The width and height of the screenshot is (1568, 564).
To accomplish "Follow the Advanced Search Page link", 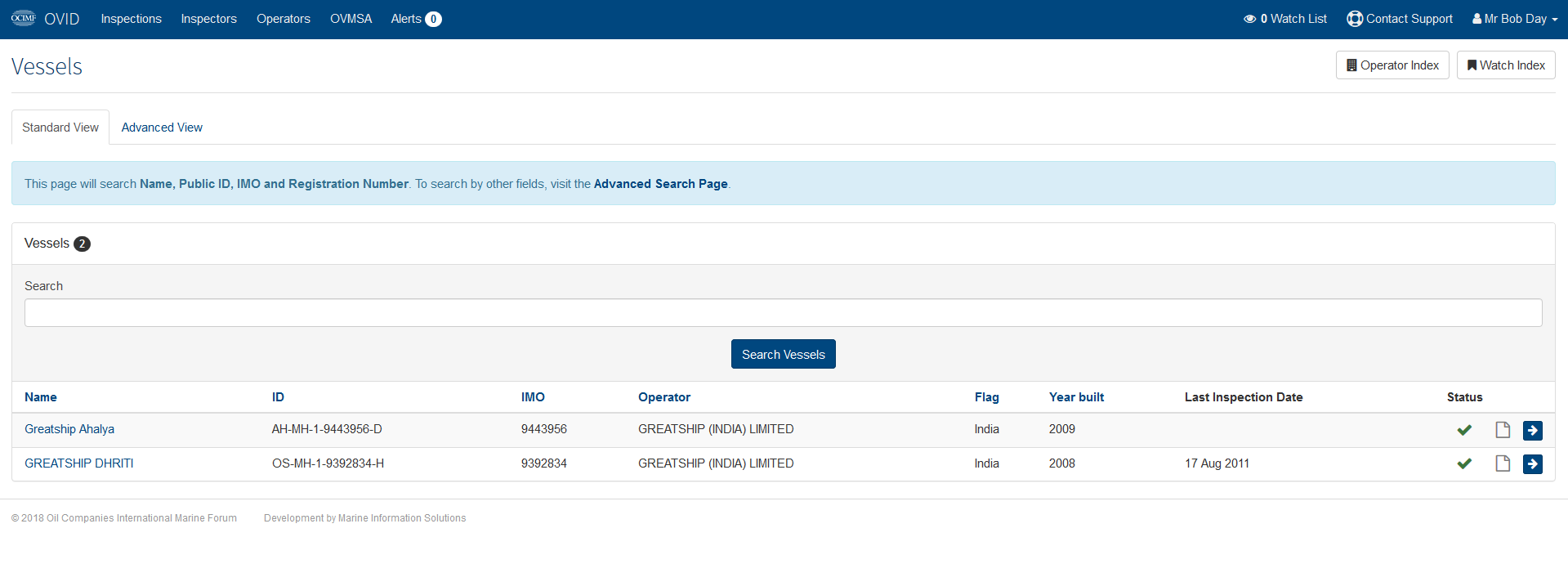I will pyautogui.click(x=660, y=184).
